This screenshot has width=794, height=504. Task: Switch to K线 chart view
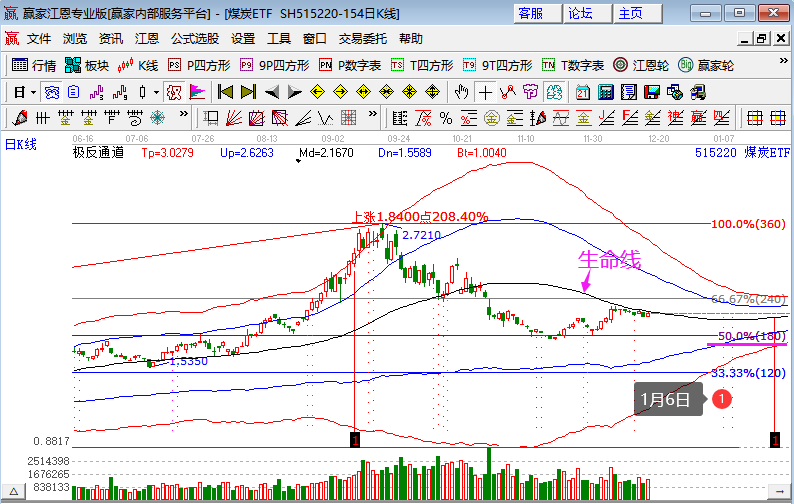[x=138, y=65]
